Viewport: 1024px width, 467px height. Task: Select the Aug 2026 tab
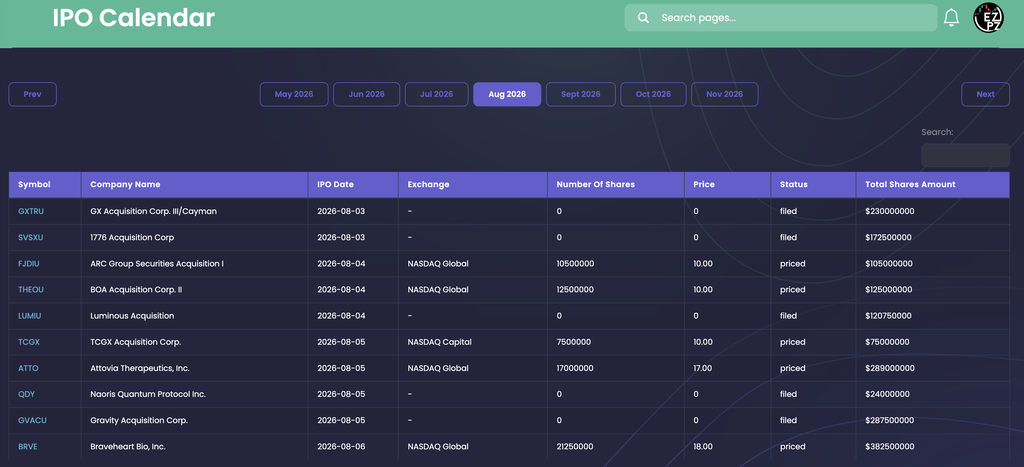tap(507, 94)
